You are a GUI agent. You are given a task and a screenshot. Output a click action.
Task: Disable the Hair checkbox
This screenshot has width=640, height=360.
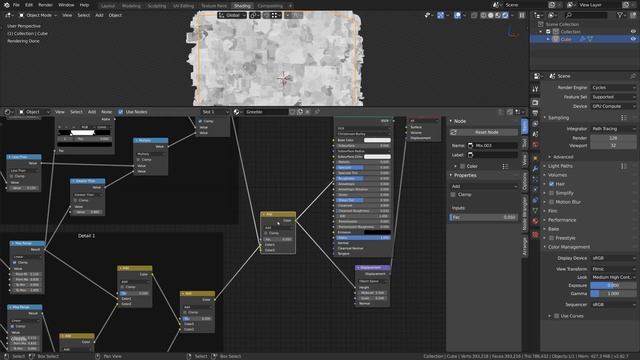point(552,184)
